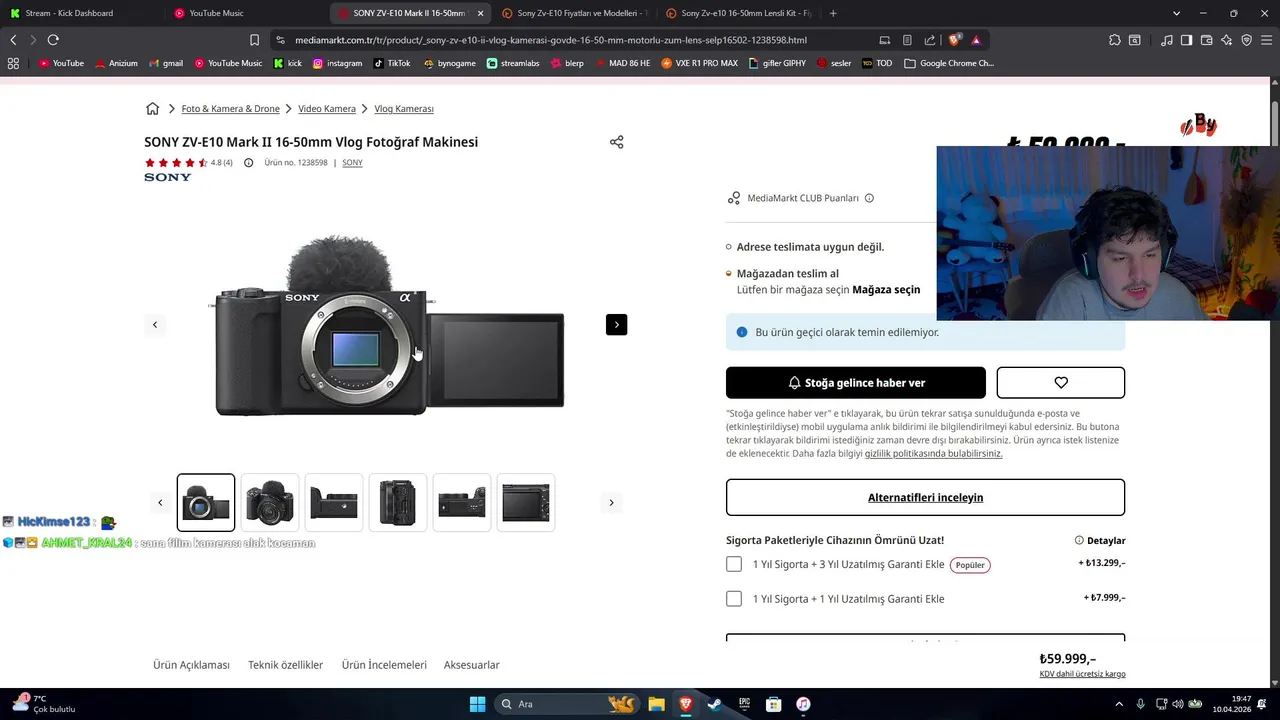Open Steam from the taskbar

(x=714, y=704)
